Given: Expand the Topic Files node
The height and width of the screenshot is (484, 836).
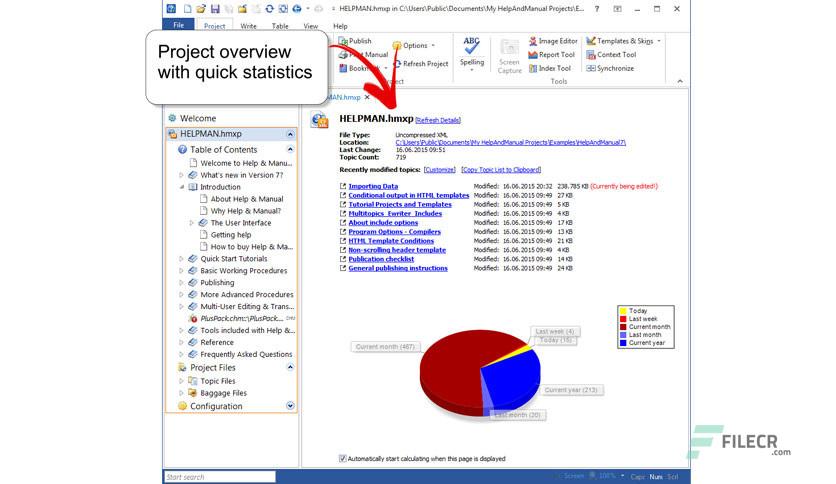Looking at the screenshot, I should tap(181, 381).
